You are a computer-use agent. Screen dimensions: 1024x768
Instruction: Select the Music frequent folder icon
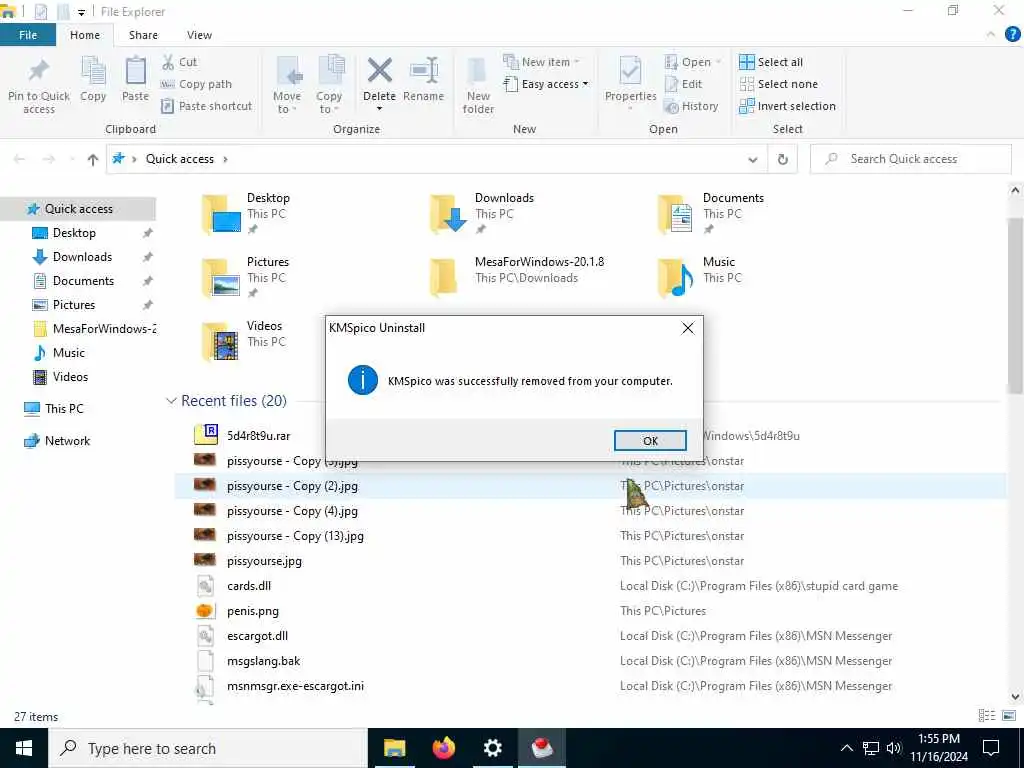[x=675, y=278]
